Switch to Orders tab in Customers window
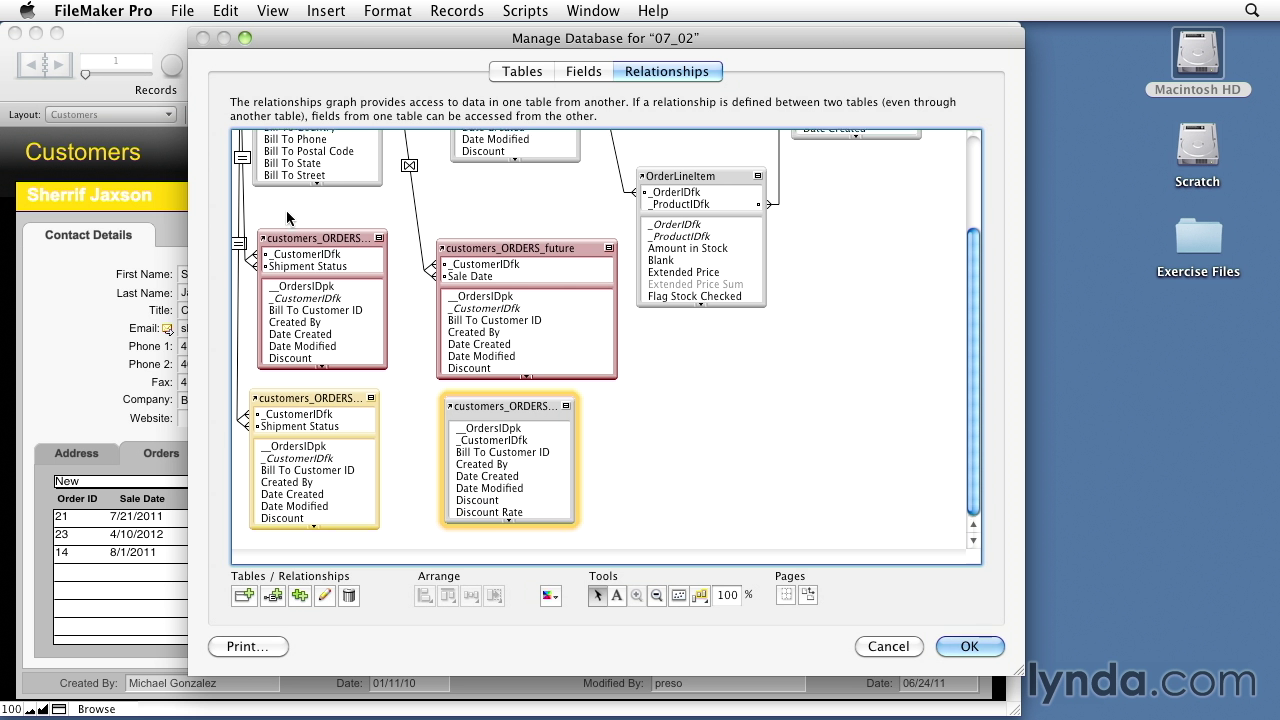This screenshot has height=720, width=1280. [160, 453]
